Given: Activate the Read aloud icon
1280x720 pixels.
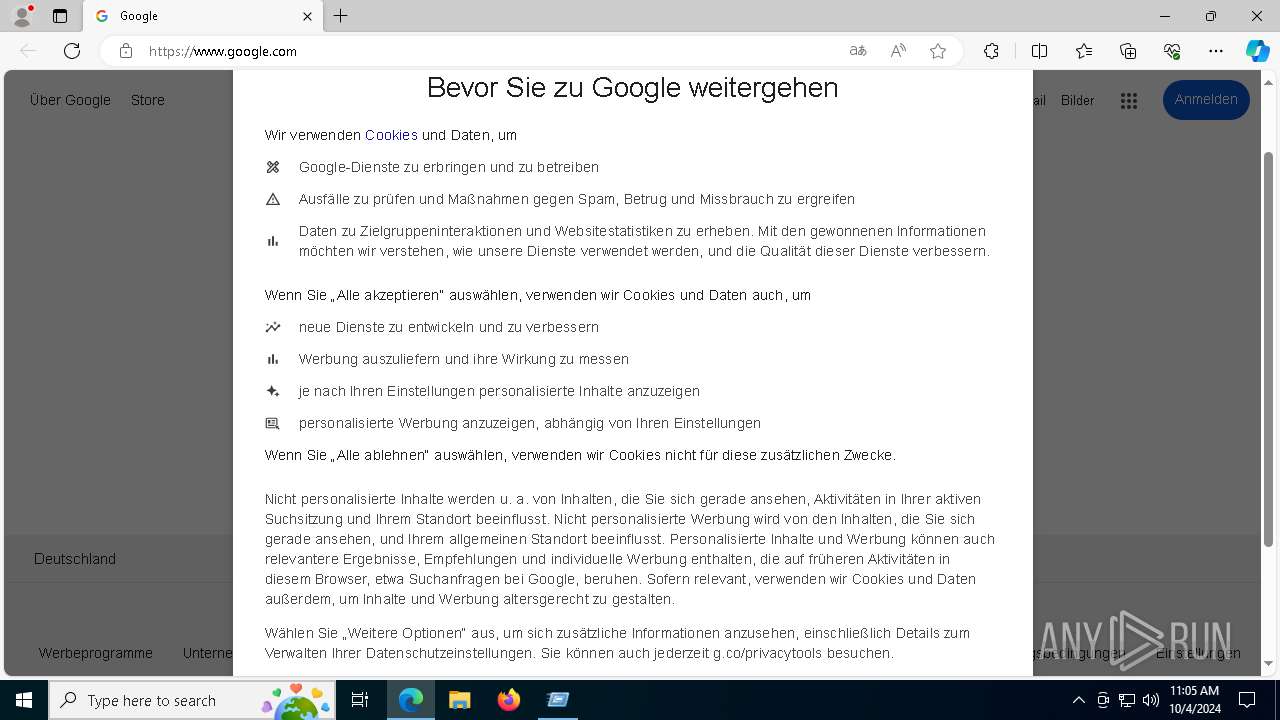Looking at the screenshot, I should click(898, 51).
